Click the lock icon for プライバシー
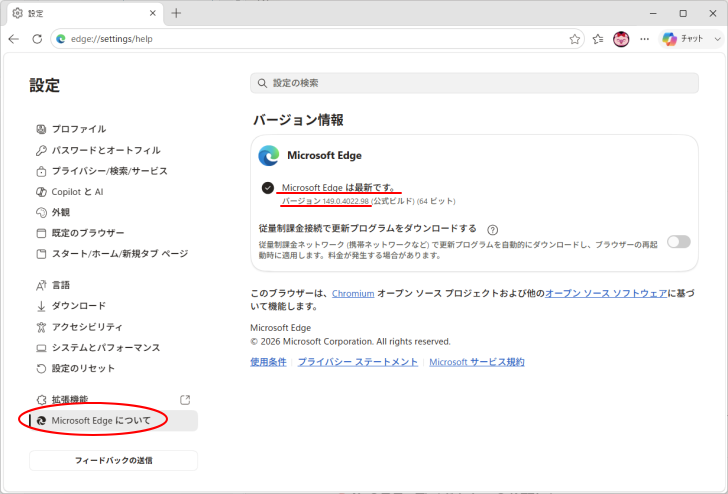The height and width of the screenshot is (494, 728). point(41,171)
